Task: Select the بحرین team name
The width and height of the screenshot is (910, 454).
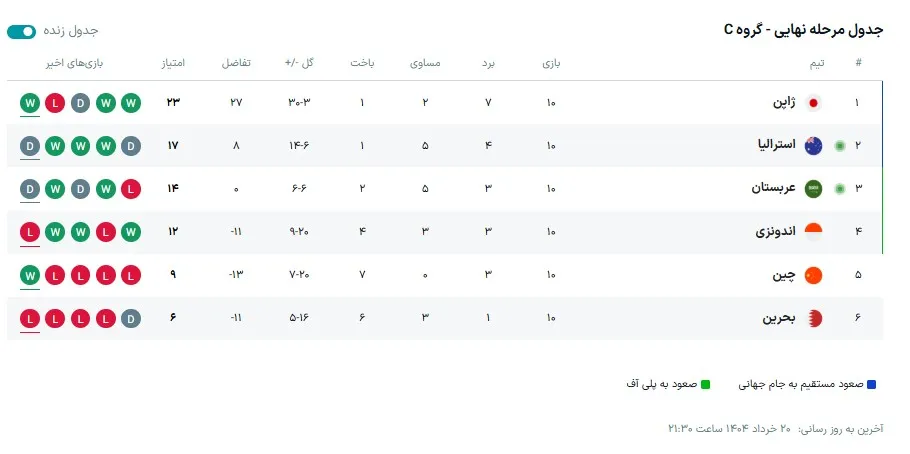Action: (x=779, y=318)
